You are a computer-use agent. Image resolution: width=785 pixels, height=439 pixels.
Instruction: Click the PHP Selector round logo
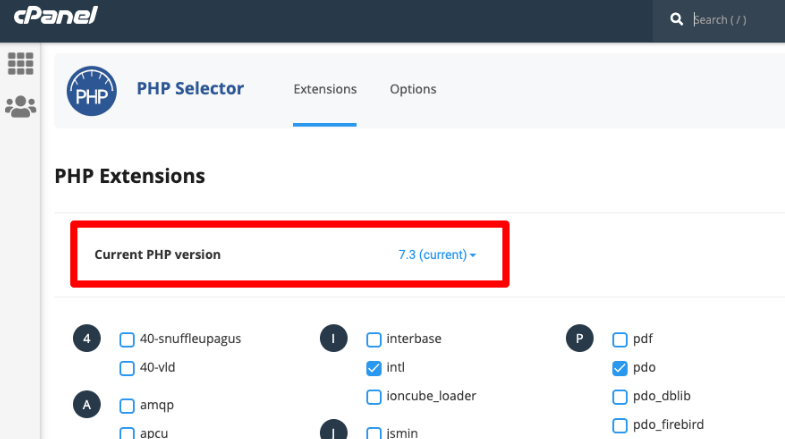(92, 91)
